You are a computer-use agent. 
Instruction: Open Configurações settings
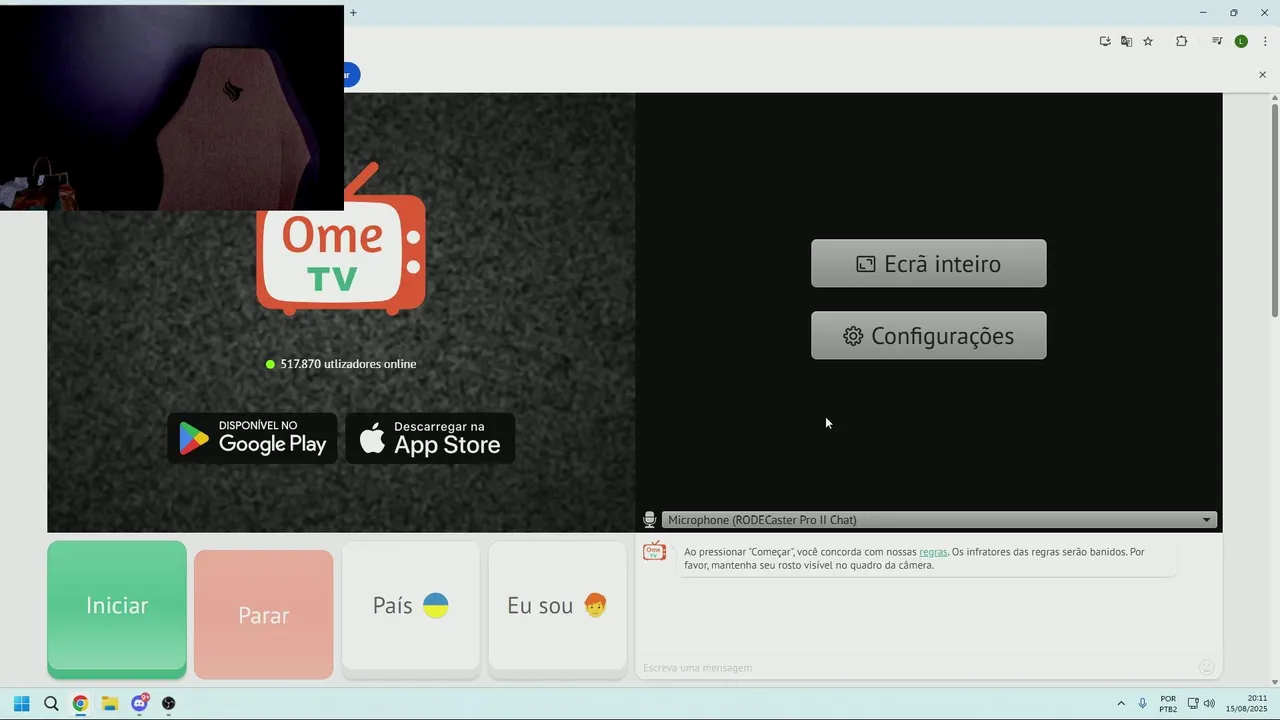pos(928,335)
